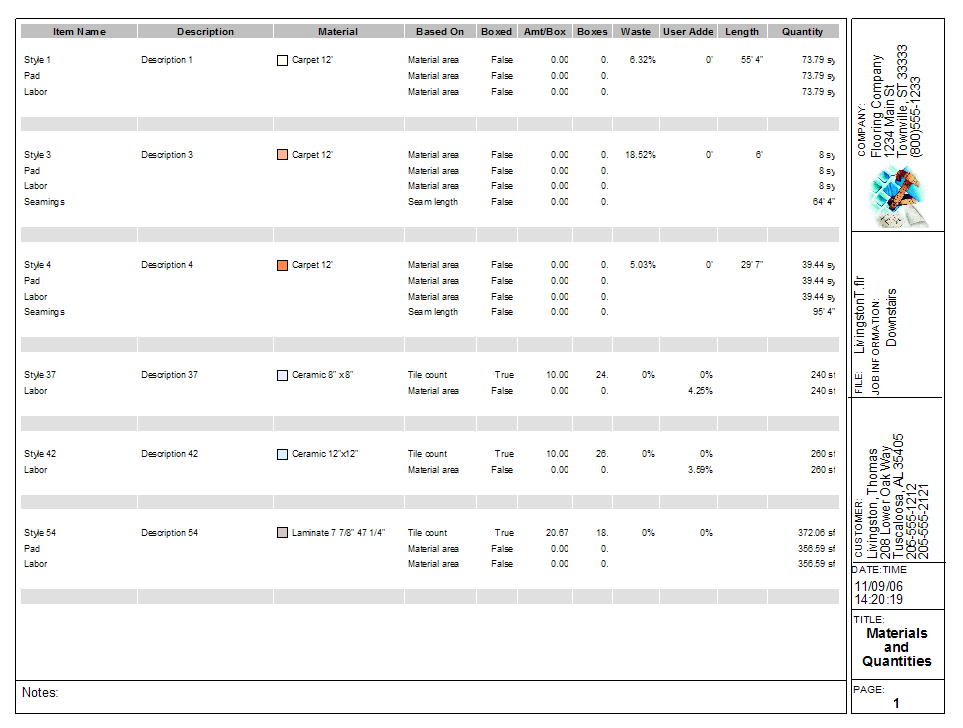Pick the Style 4 orange carpet swatch
963x728 pixels.
coord(282,265)
